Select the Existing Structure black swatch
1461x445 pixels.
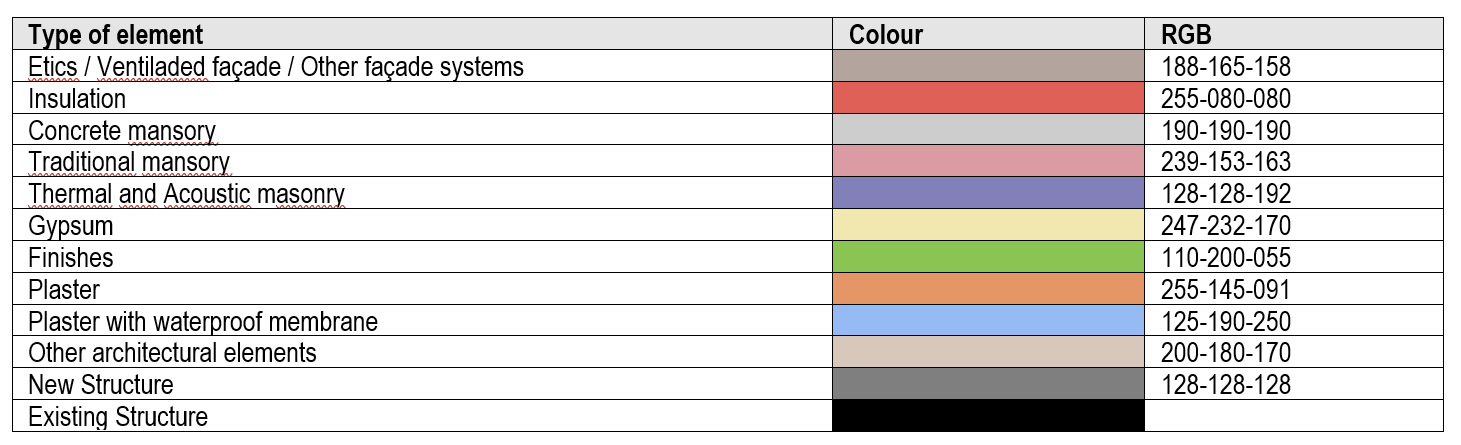coord(988,416)
